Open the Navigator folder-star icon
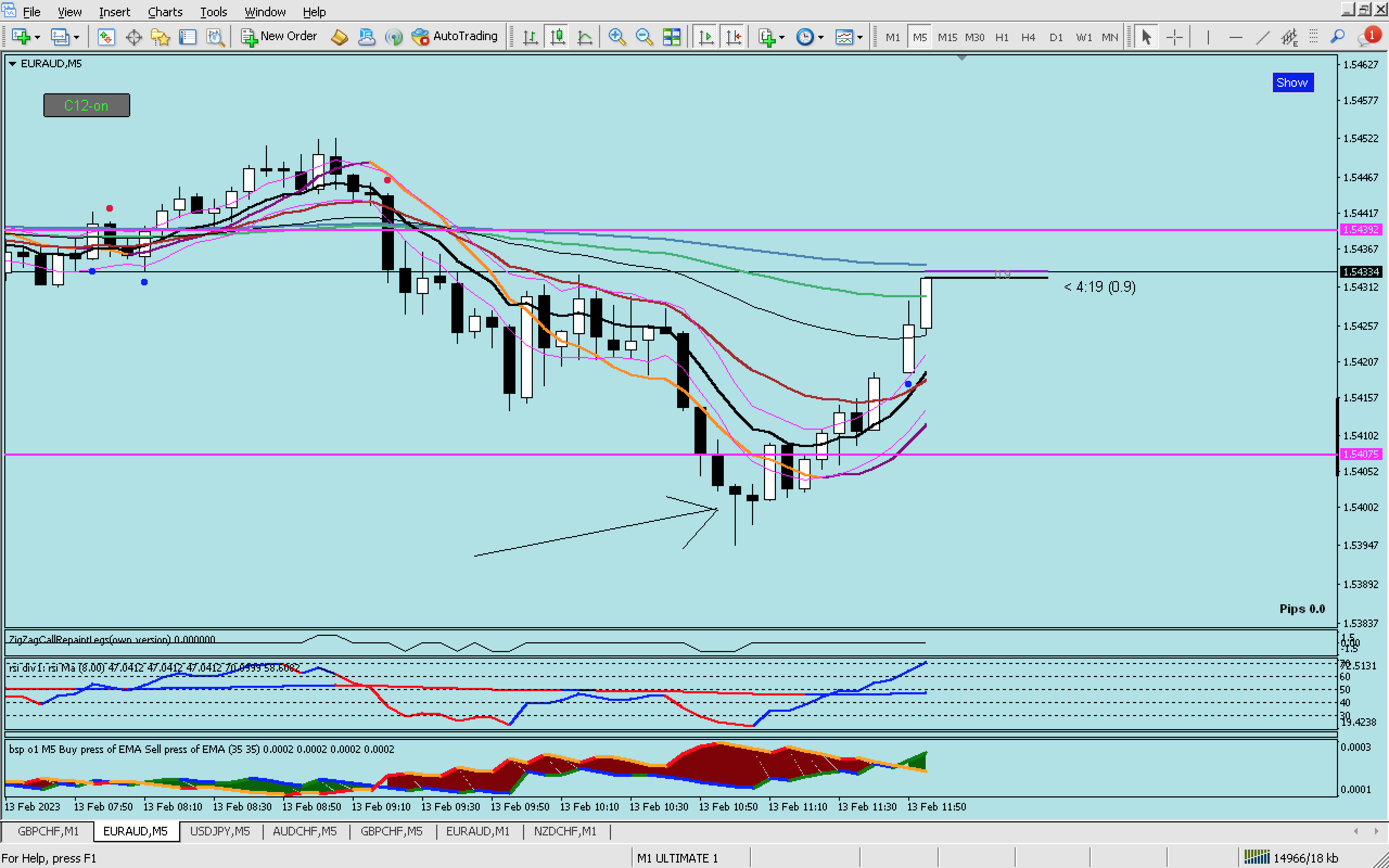Image resolution: width=1389 pixels, height=868 pixels. [160, 37]
